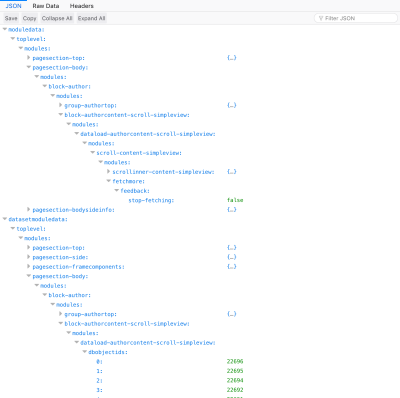400x398 pixels.
Task: Click Collapse All in the toolbar
Action: tap(57, 18)
